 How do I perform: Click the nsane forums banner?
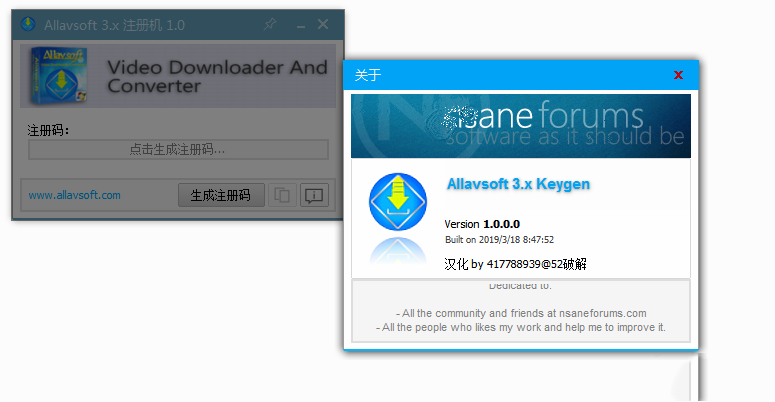pyautogui.click(x=521, y=126)
